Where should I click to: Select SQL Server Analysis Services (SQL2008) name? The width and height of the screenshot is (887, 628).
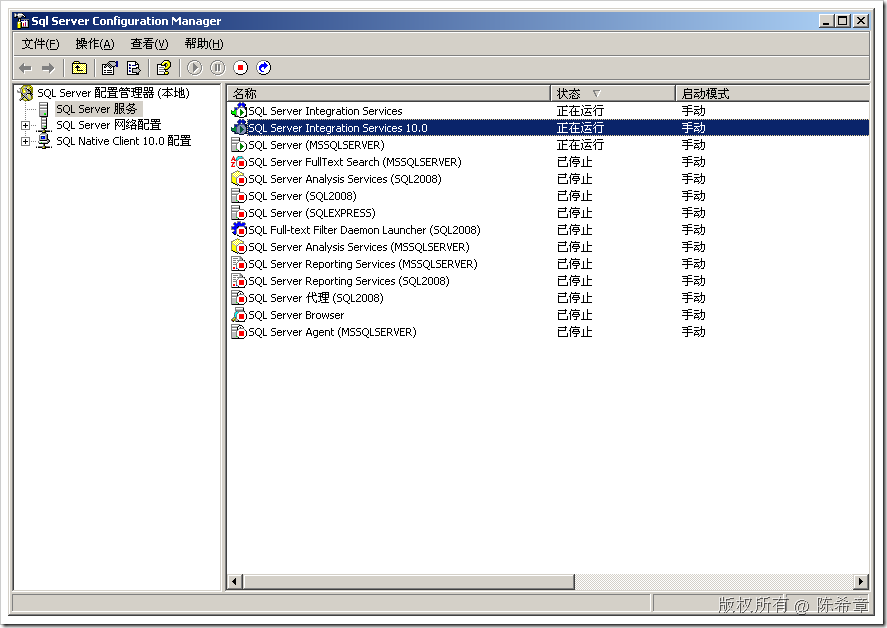click(345, 179)
